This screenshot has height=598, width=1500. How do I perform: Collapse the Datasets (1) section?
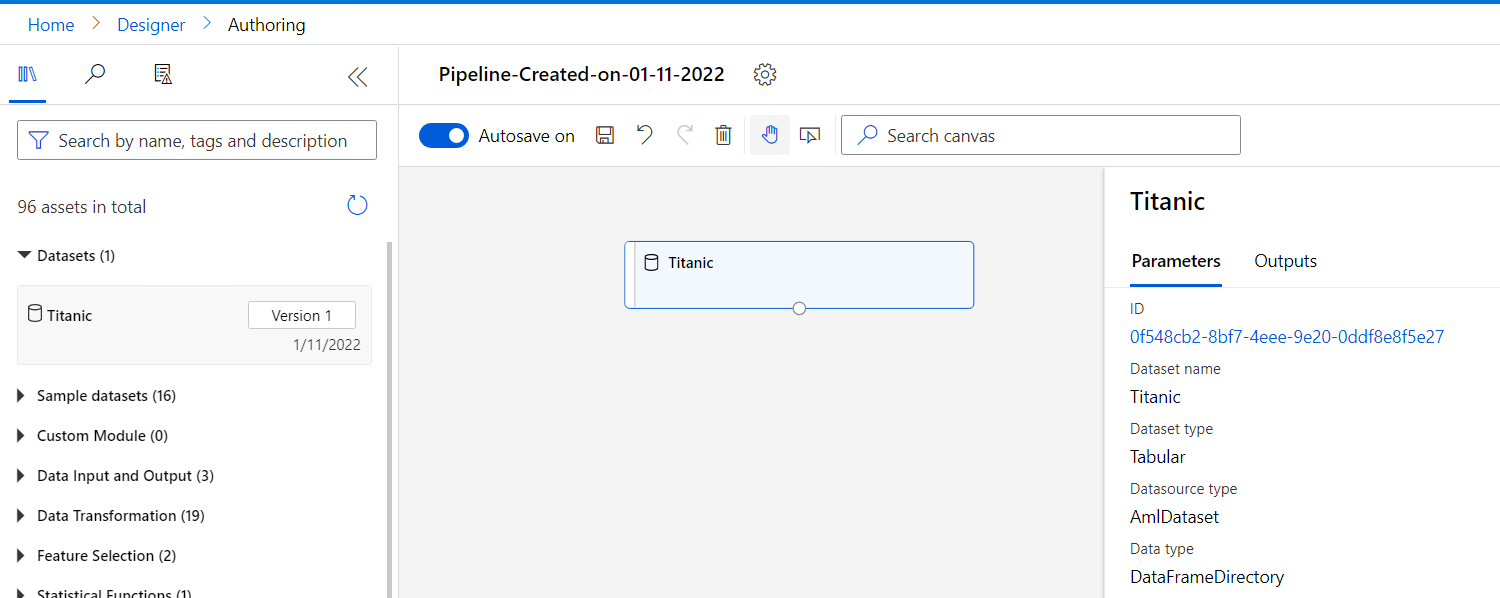24,256
